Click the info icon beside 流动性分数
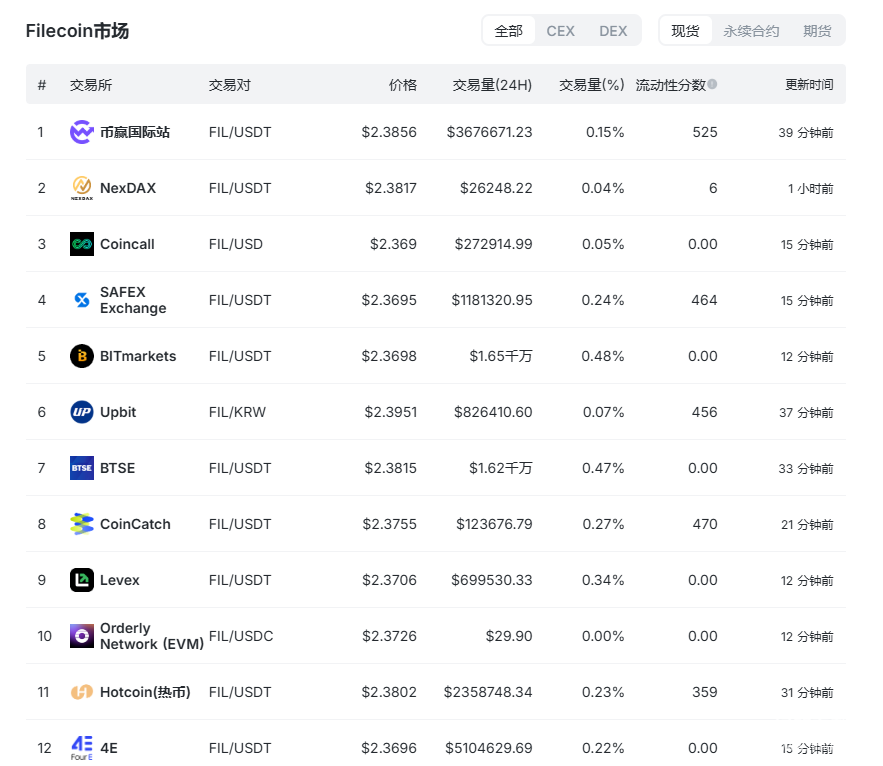Viewport: 883px width, 766px height. pos(712,84)
